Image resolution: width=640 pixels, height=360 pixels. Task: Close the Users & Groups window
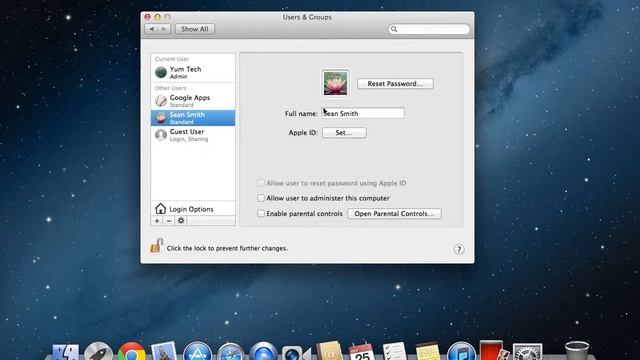(x=147, y=17)
